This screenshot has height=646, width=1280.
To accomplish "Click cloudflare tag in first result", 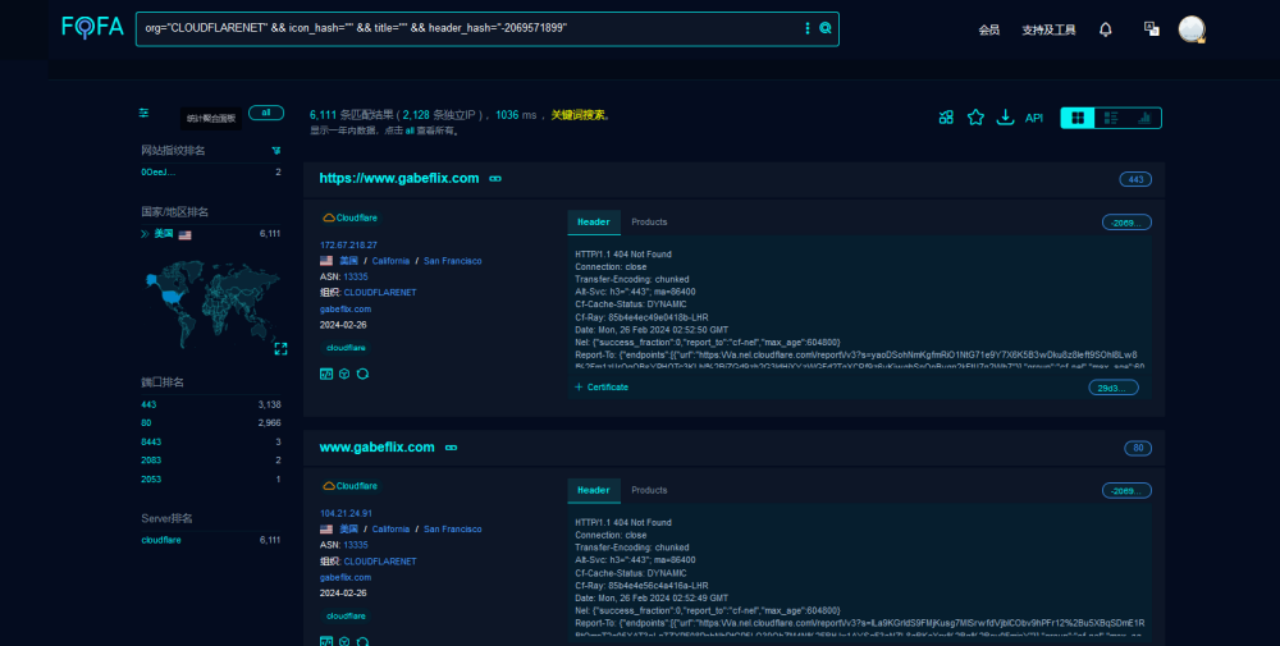I will [347, 348].
